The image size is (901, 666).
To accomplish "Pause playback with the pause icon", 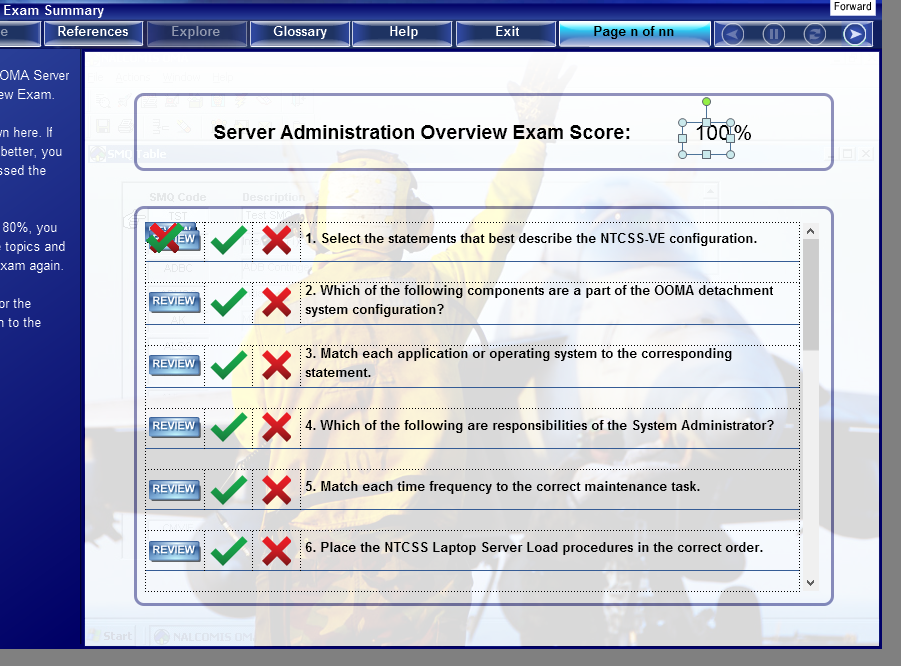I will pos(773,34).
